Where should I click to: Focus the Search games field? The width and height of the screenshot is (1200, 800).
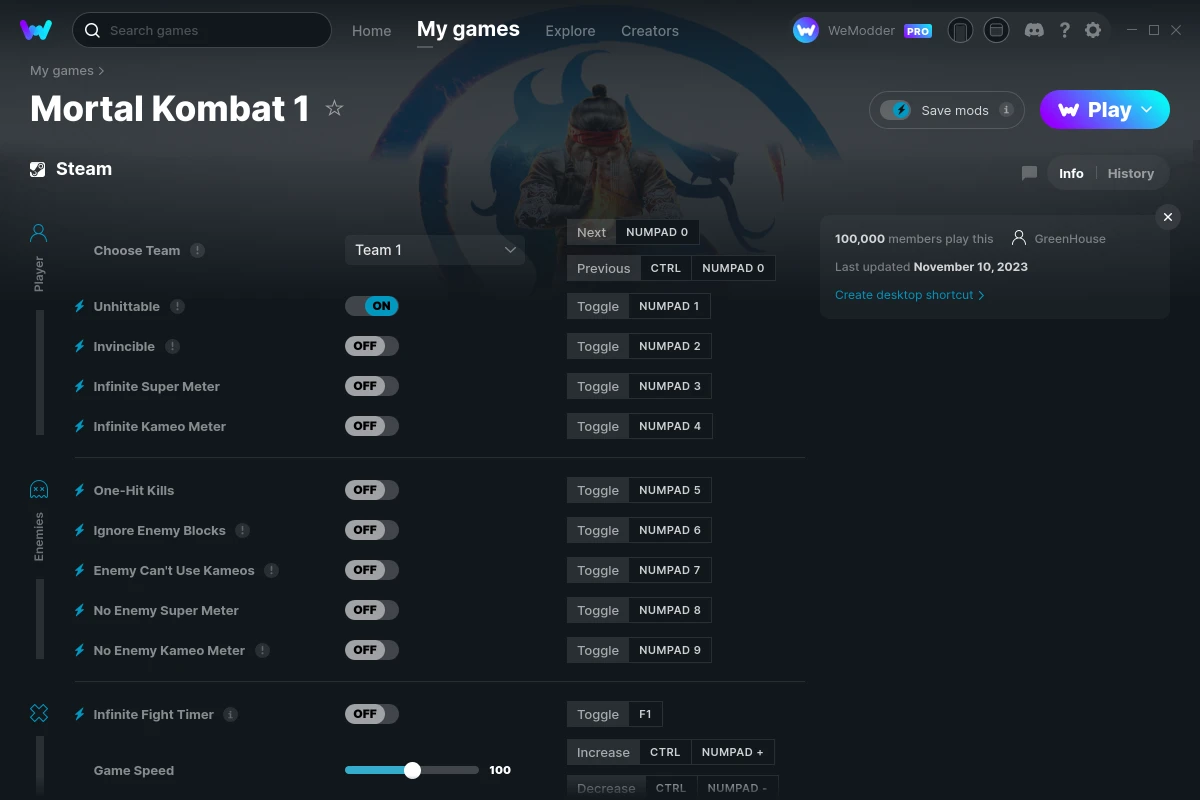click(x=202, y=30)
